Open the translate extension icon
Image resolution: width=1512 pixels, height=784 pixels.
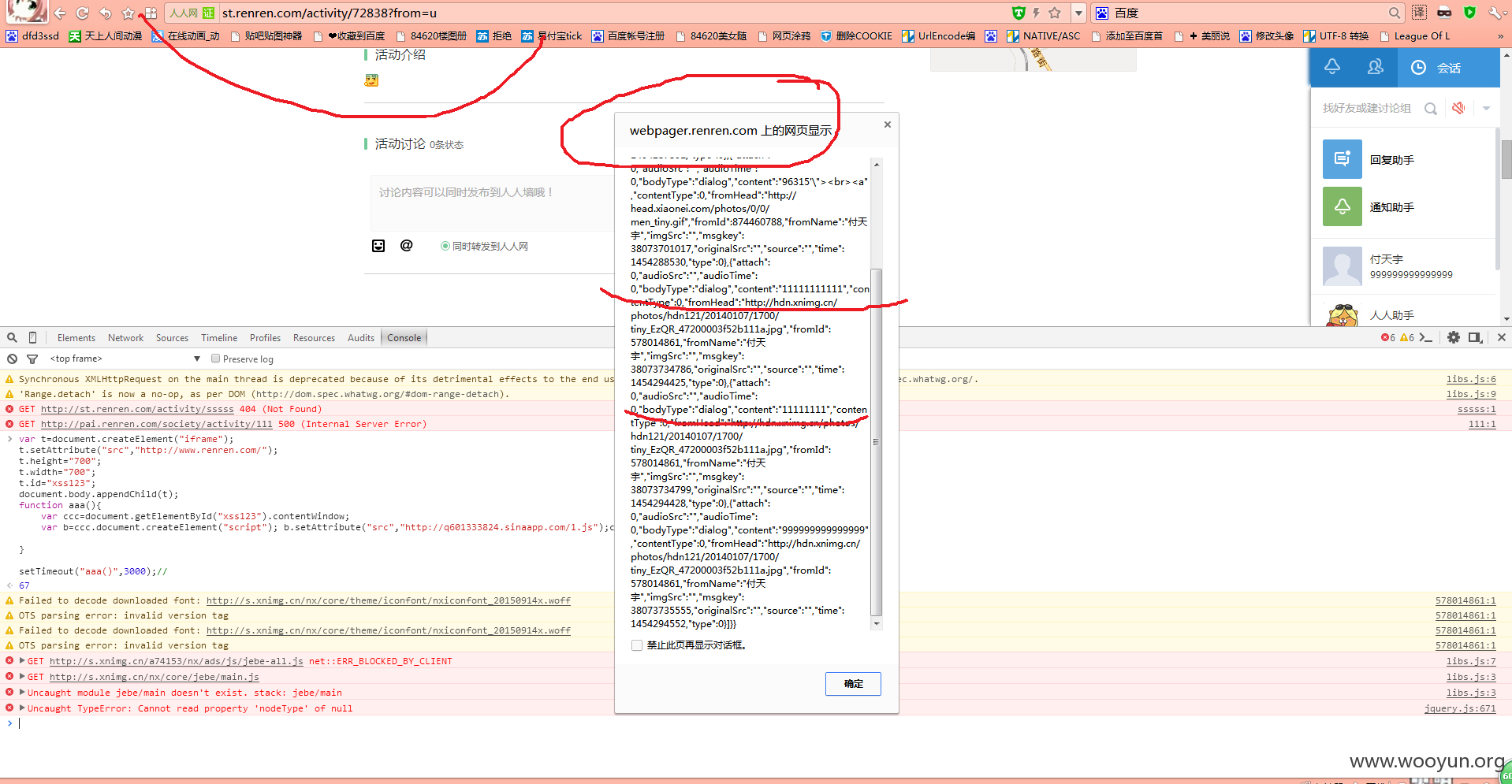coord(1419,13)
